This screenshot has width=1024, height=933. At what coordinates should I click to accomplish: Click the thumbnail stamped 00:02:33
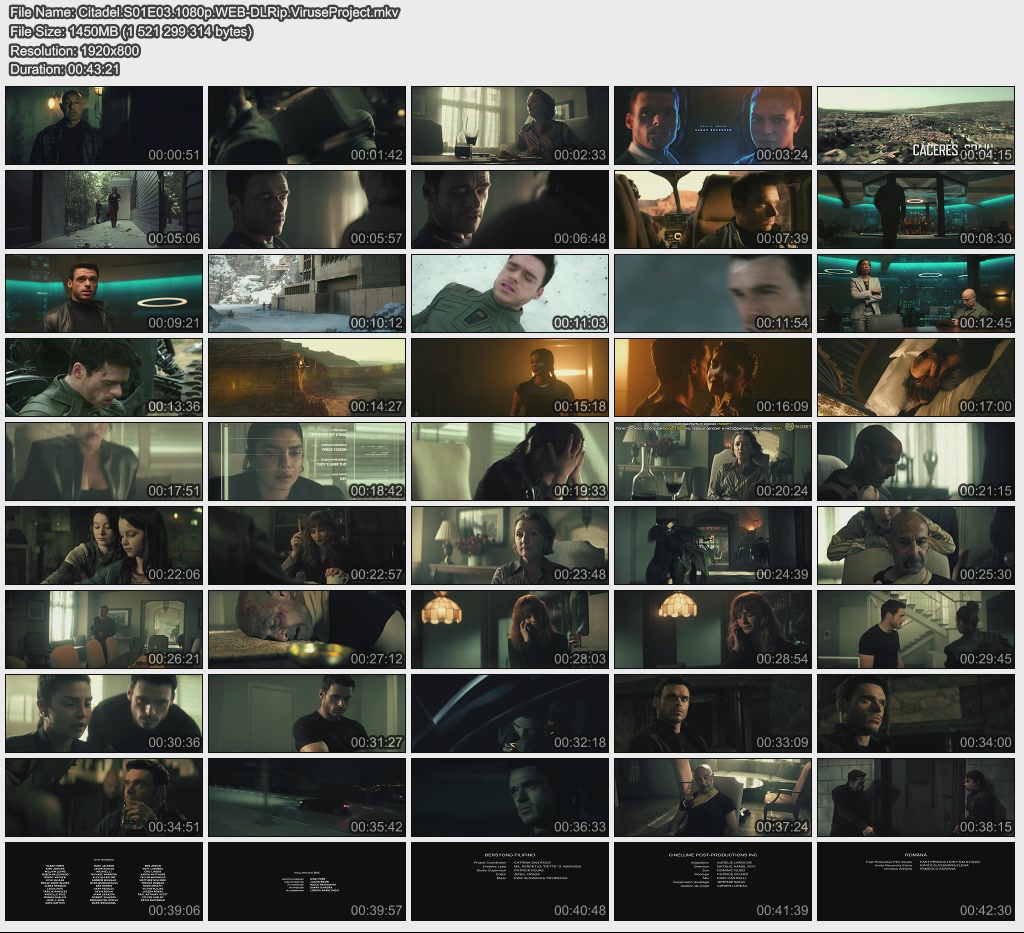[x=510, y=125]
